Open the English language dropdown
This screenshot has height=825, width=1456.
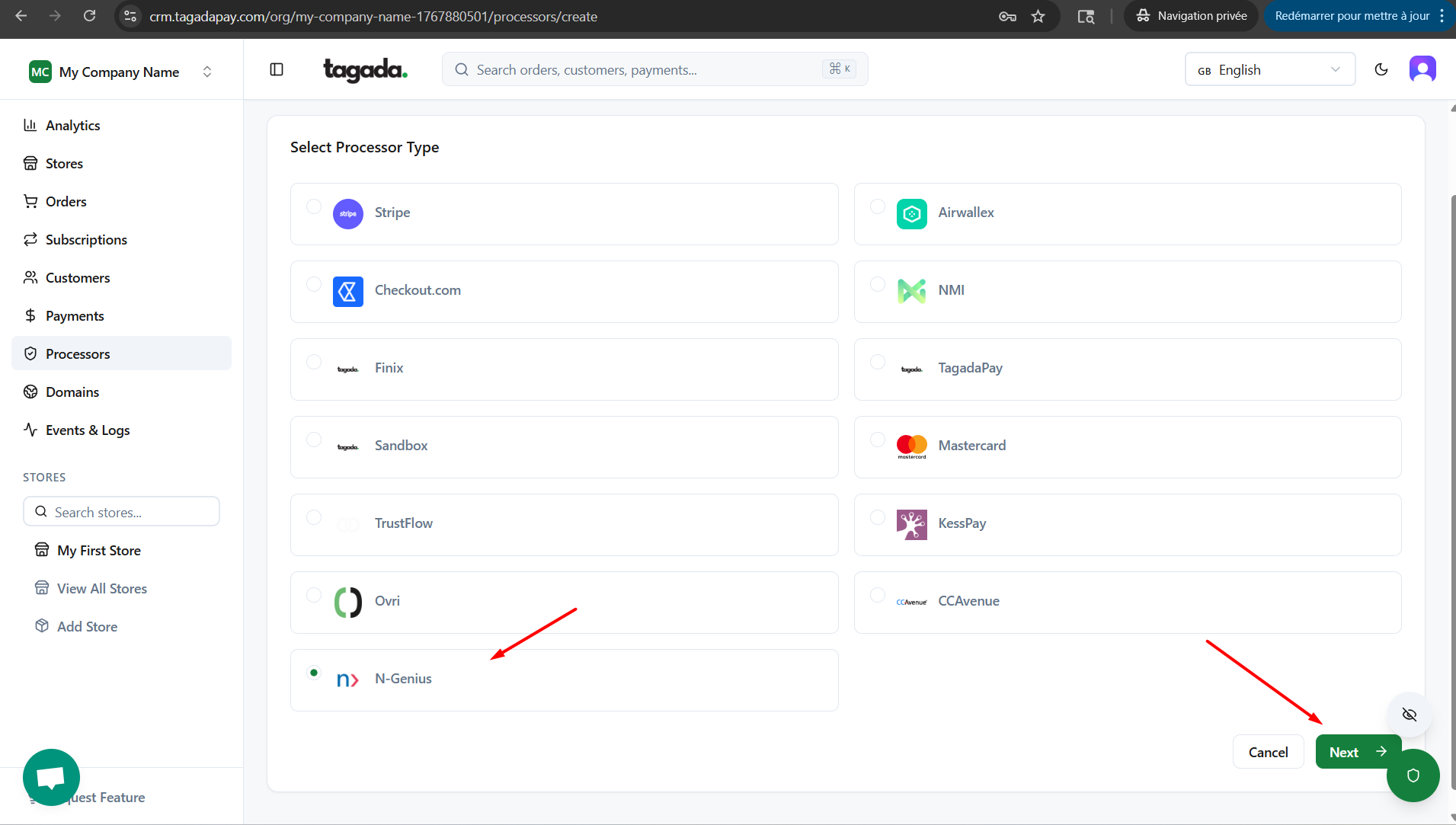coord(1269,70)
